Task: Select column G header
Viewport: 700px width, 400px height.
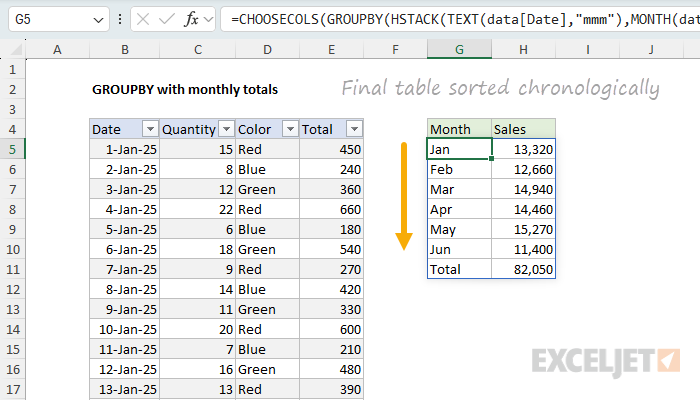Action: [x=459, y=50]
